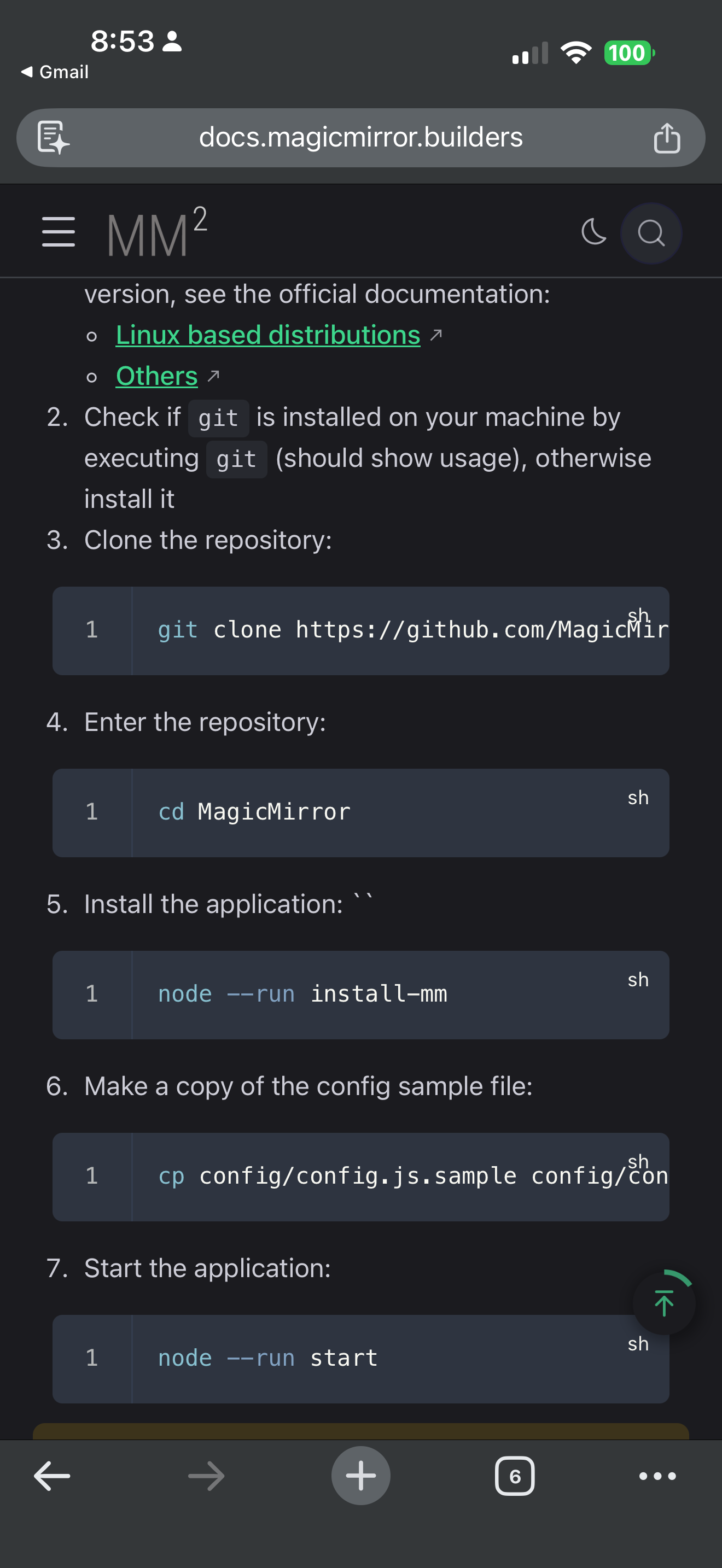Open the browser three-dot more menu
This screenshot has width=722, height=1568.
(x=657, y=1476)
